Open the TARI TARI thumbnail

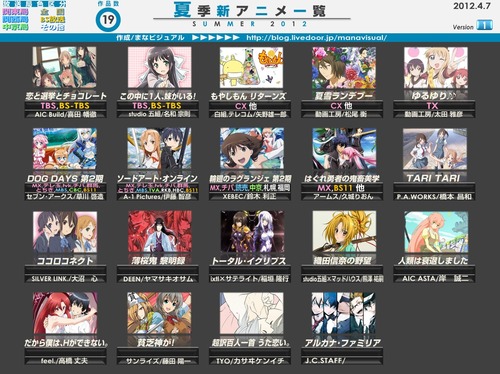click(435, 149)
